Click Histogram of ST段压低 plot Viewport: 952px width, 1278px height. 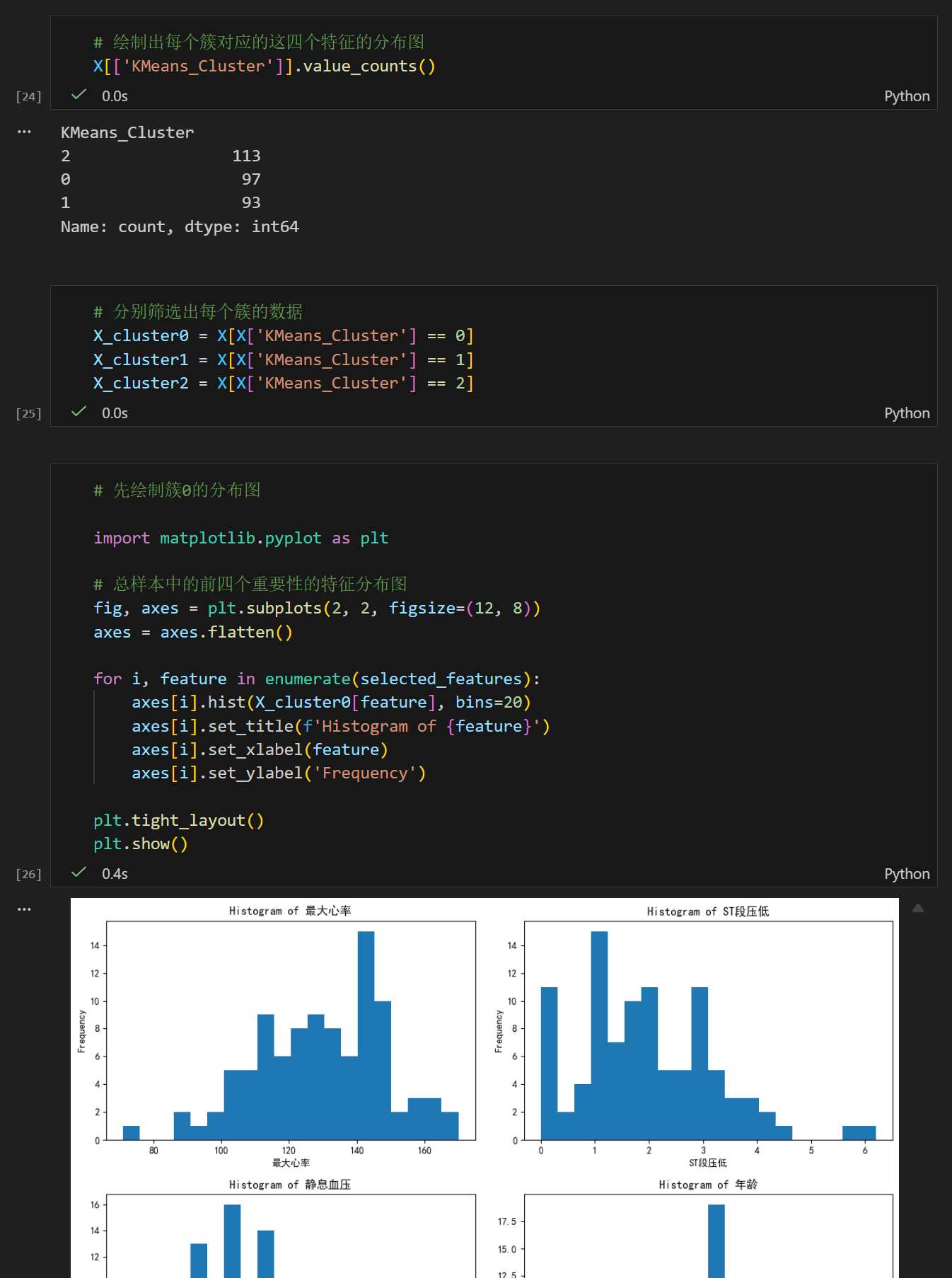(708, 1030)
